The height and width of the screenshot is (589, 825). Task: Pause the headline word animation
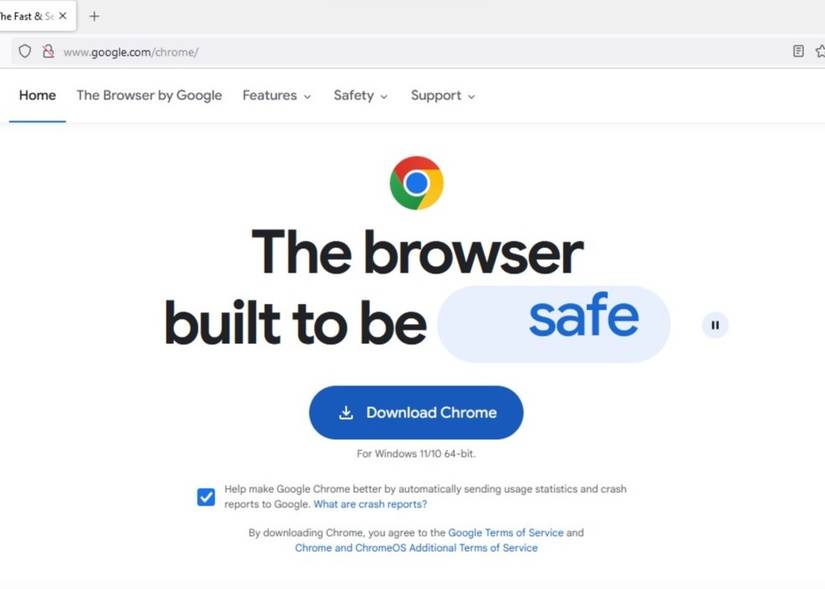point(715,325)
